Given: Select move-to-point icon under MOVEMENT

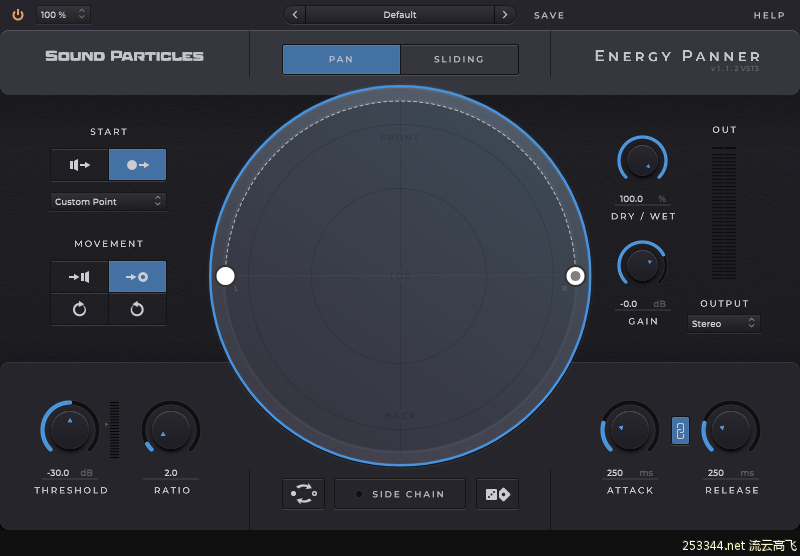Looking at the screenshot, I should (137, 276).
